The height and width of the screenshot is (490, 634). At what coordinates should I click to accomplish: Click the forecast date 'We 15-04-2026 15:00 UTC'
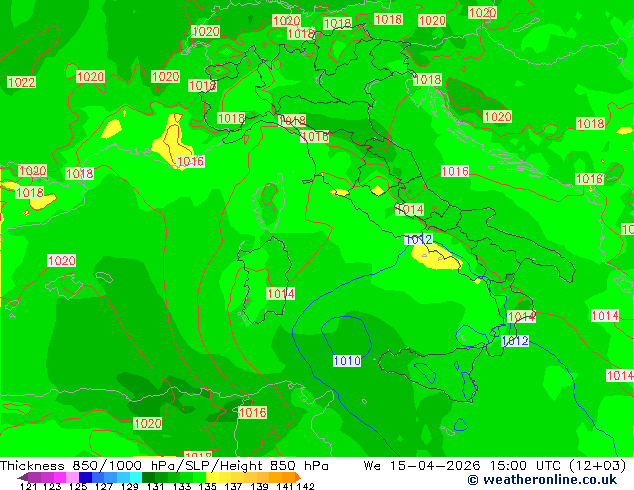coord(464,466)
